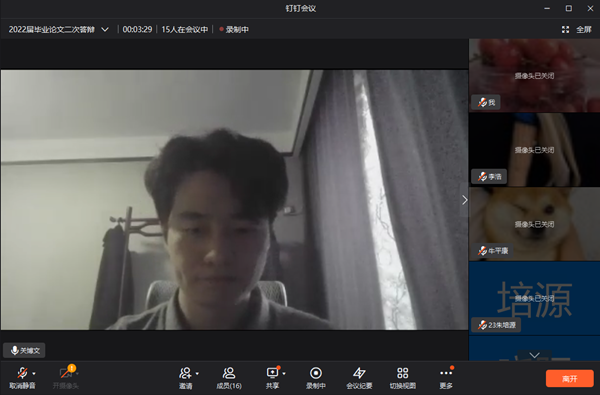
Task: Toggle the 录制中 recording button
Action: pos(316,378)
